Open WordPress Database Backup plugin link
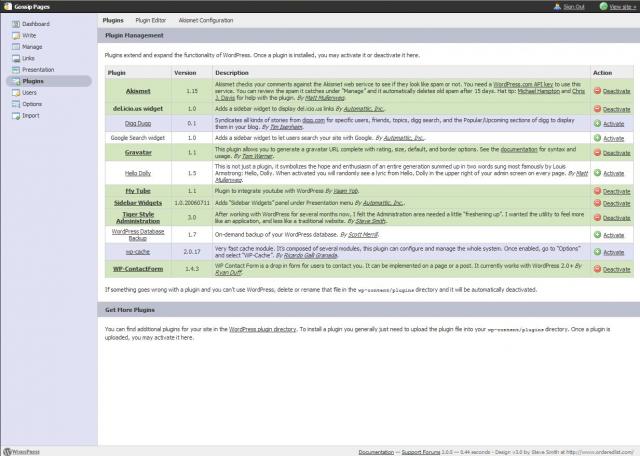 pyautogui.click(x=138, y=235)
